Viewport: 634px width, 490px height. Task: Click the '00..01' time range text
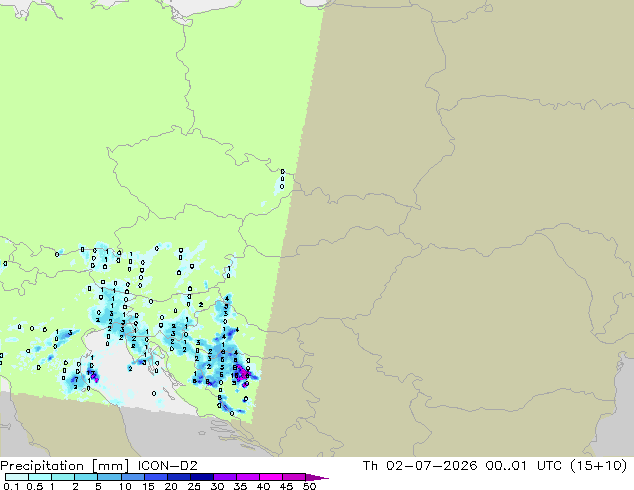click(506, 466)
